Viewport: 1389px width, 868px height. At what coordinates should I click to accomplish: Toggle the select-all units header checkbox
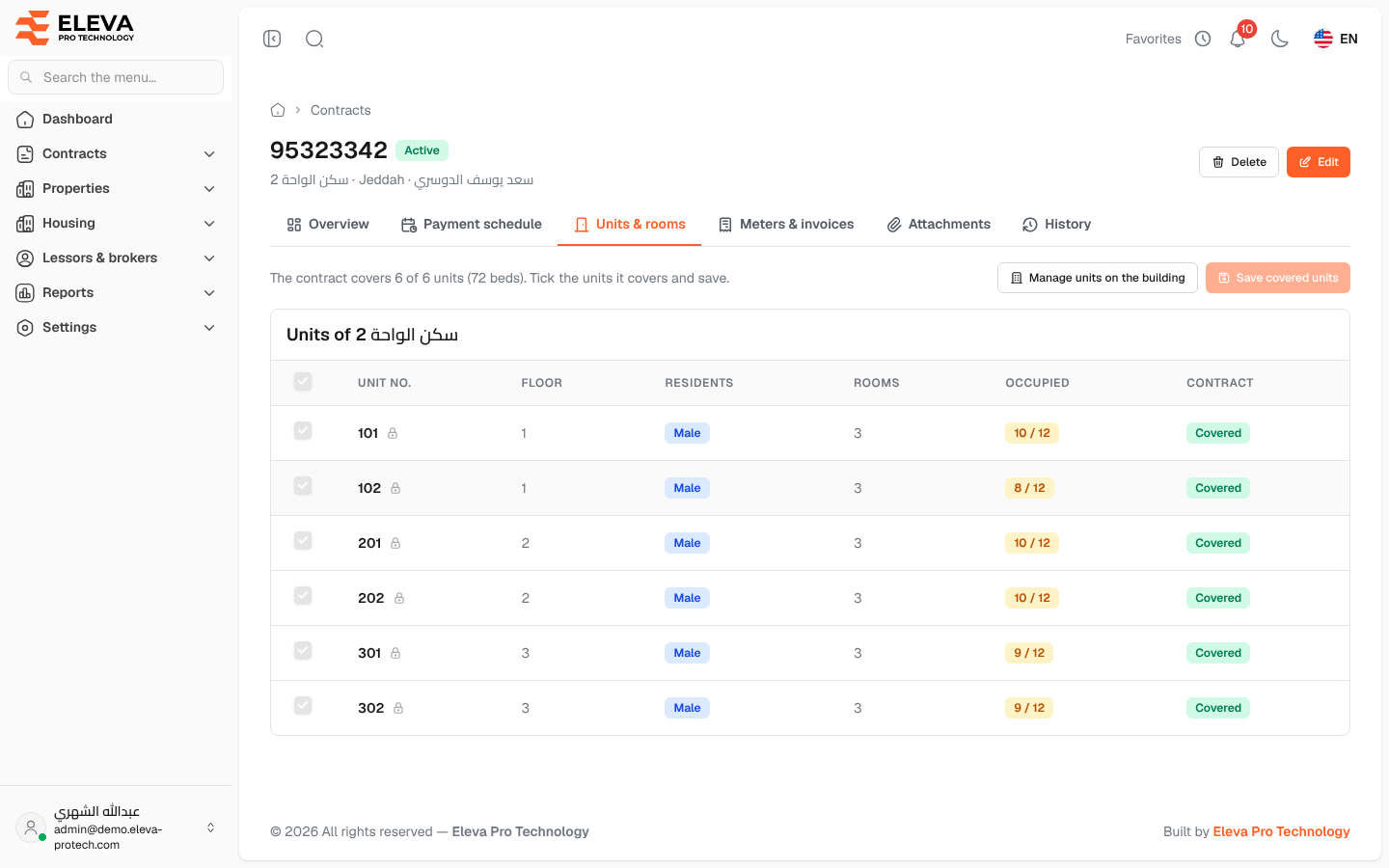303,382
